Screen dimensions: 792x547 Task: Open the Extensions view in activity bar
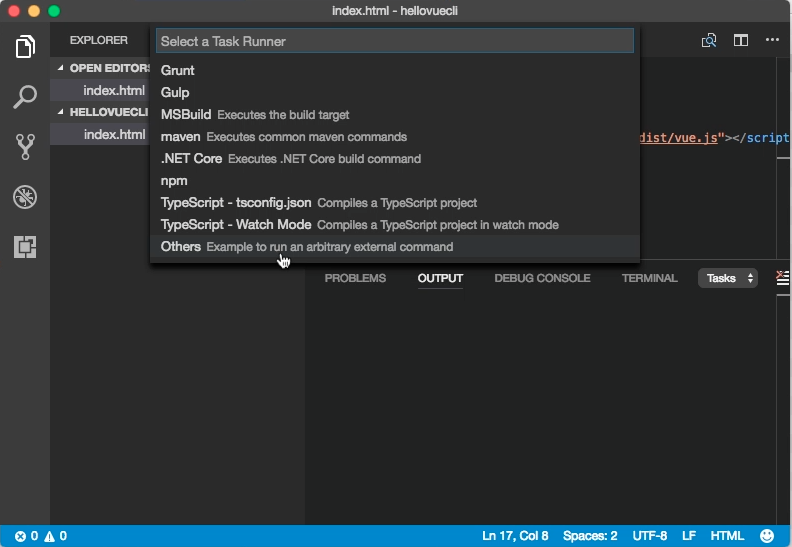25,247
